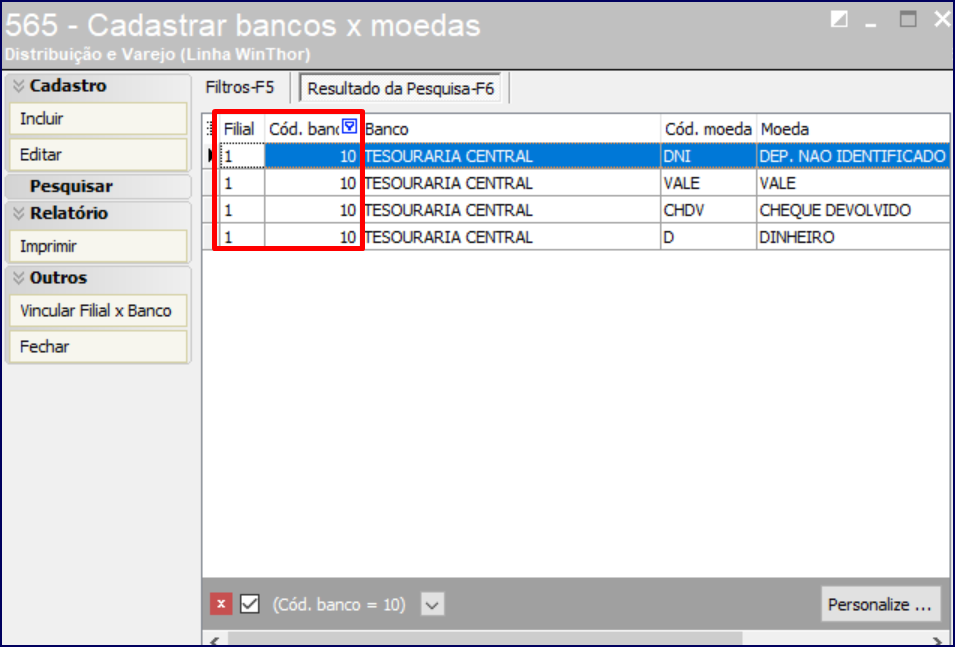Sort by the Banco column header

point(511,129)
